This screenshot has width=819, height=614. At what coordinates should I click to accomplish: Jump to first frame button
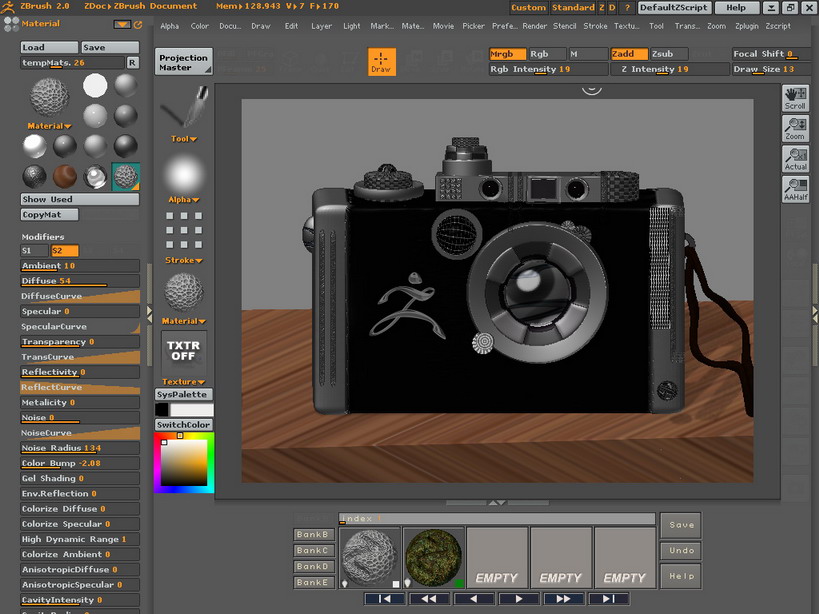tap(384, 599)
